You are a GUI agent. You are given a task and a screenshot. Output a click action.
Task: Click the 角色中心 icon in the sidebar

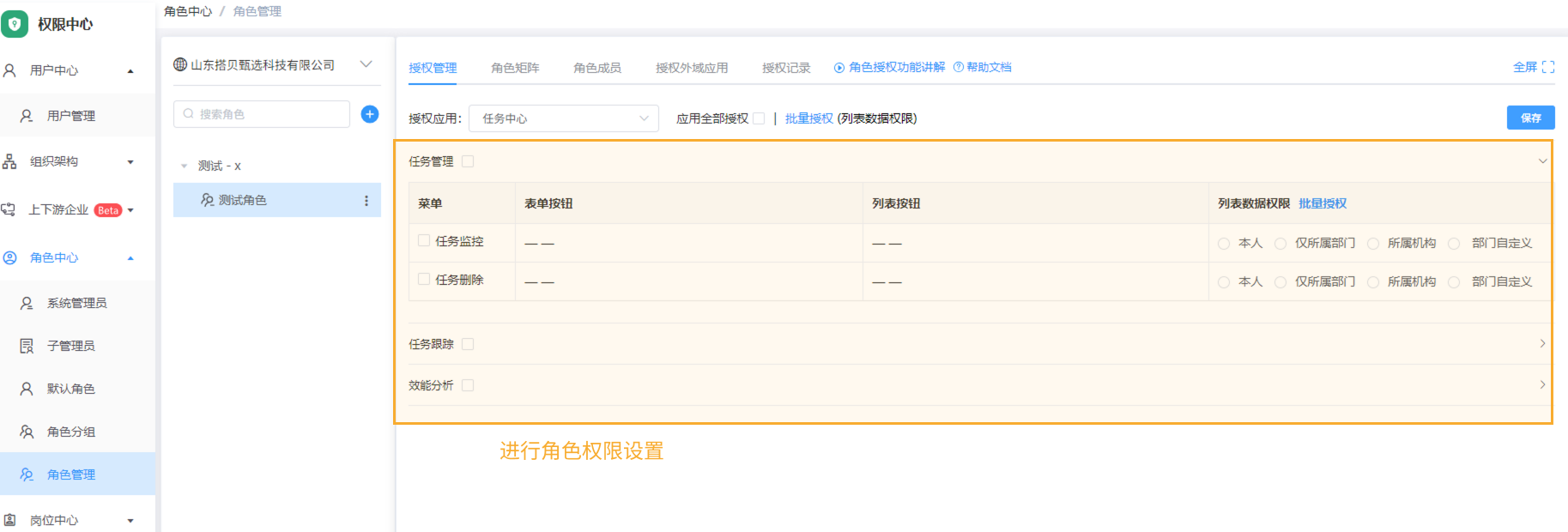(9, 257)
